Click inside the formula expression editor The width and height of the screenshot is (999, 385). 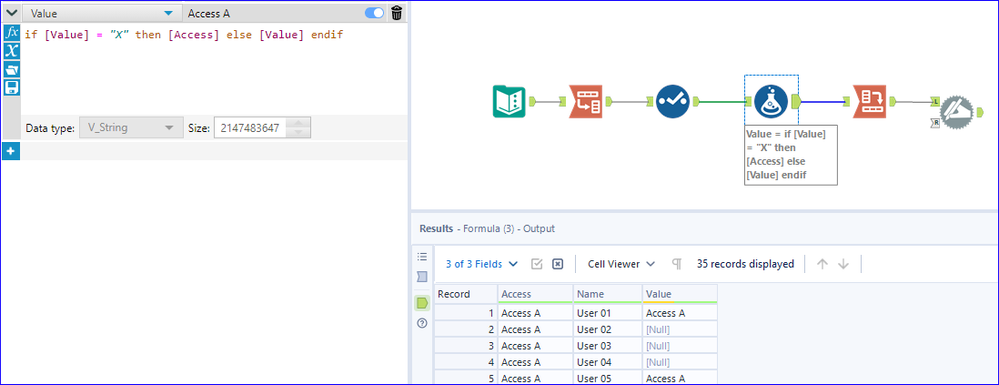(x=213, y=69)
